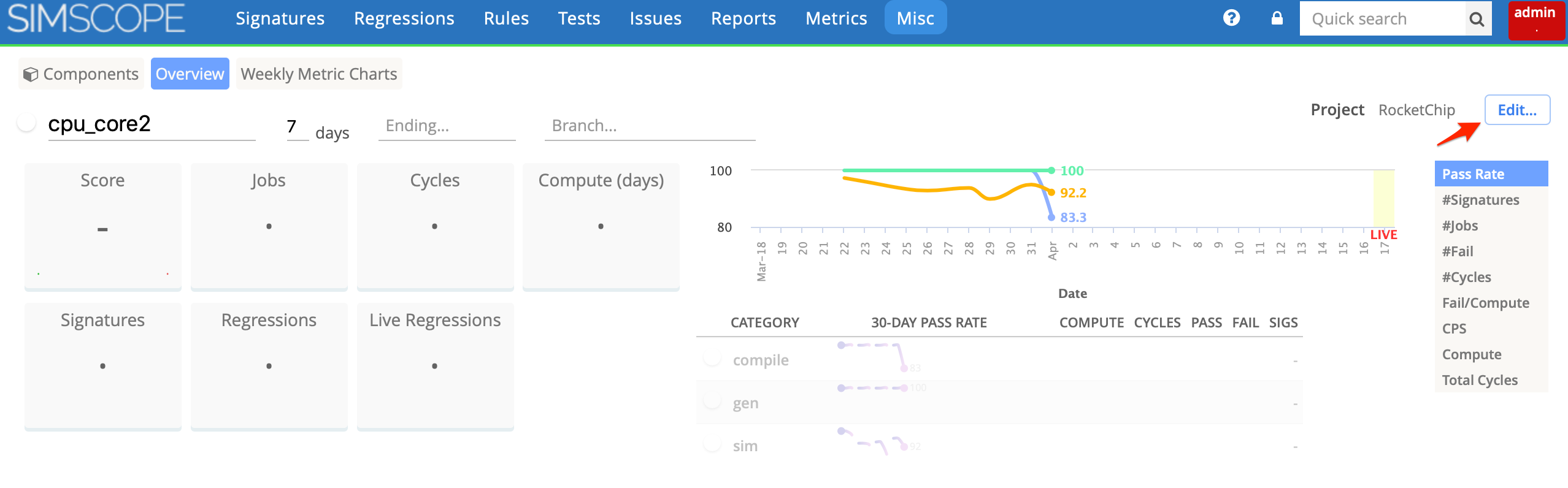The height and width of the screenshot is (488, 1568).
Task: Open the Ending date field
Action: tap(447, 126)
